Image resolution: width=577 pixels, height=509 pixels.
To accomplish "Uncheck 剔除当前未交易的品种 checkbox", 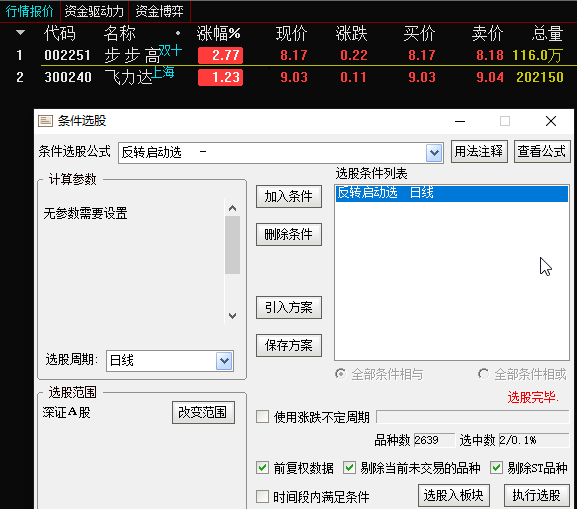I will [x=349, y=468].
